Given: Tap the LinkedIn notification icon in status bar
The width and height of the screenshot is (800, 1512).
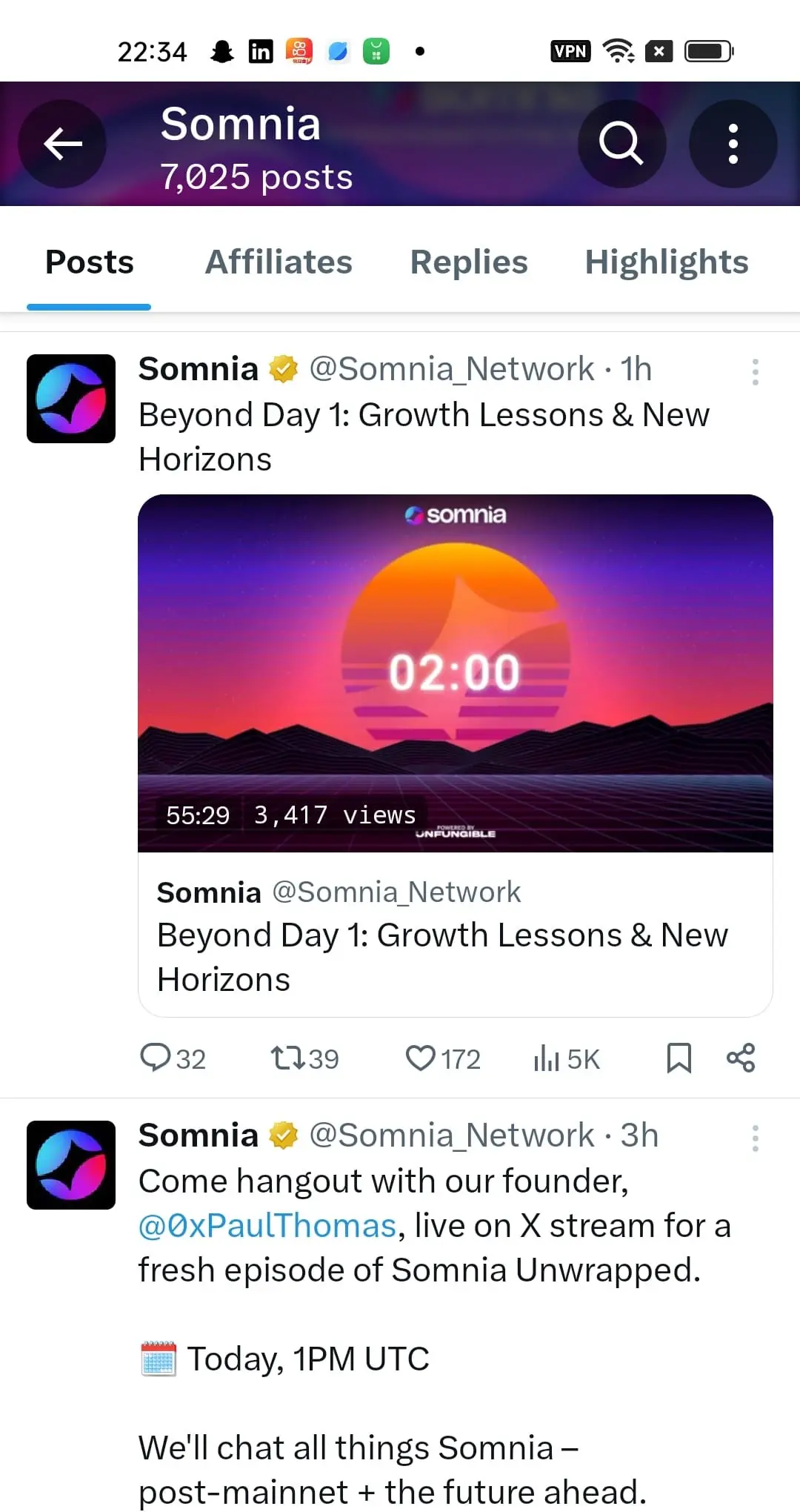Looking at the screenshot, I should (261, 51).
